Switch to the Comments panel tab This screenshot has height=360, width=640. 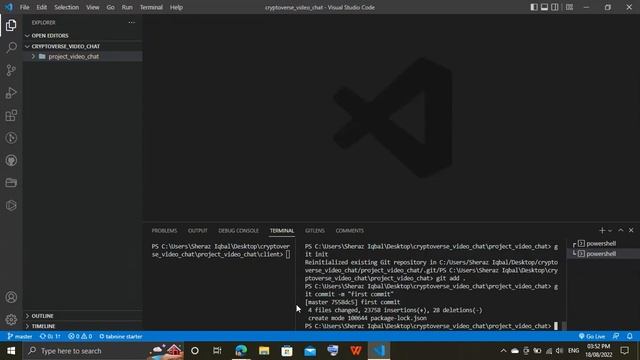350,231
